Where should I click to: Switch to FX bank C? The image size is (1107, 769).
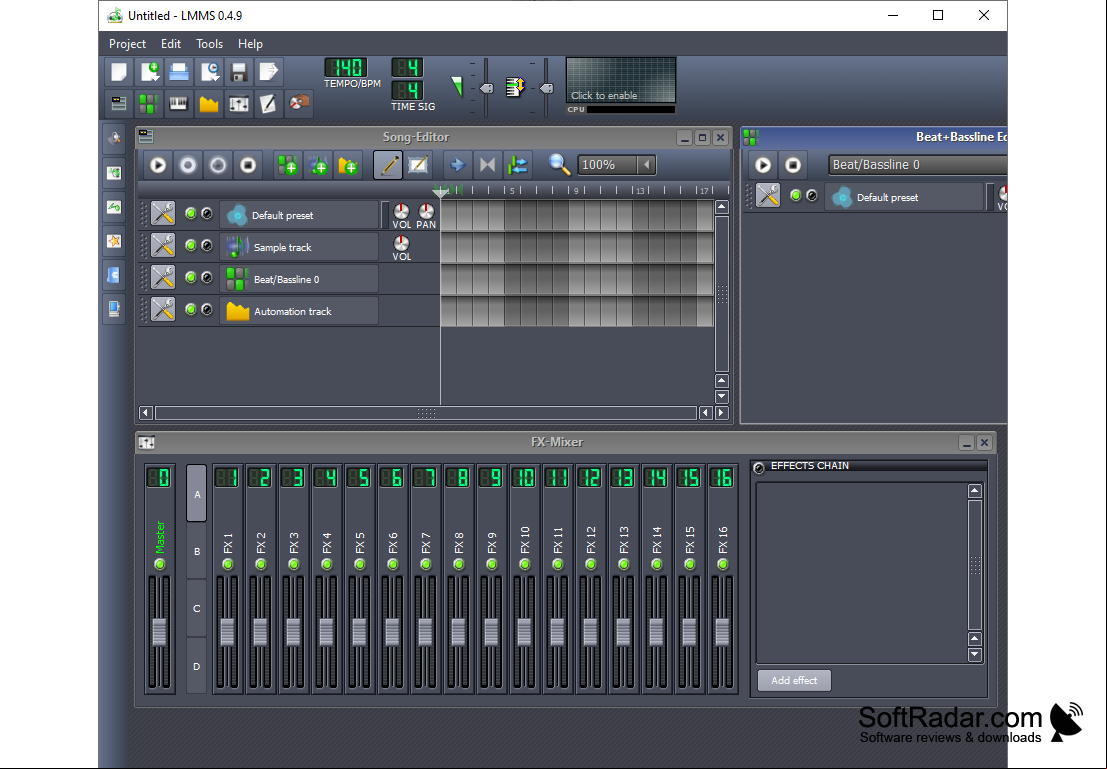197,609
